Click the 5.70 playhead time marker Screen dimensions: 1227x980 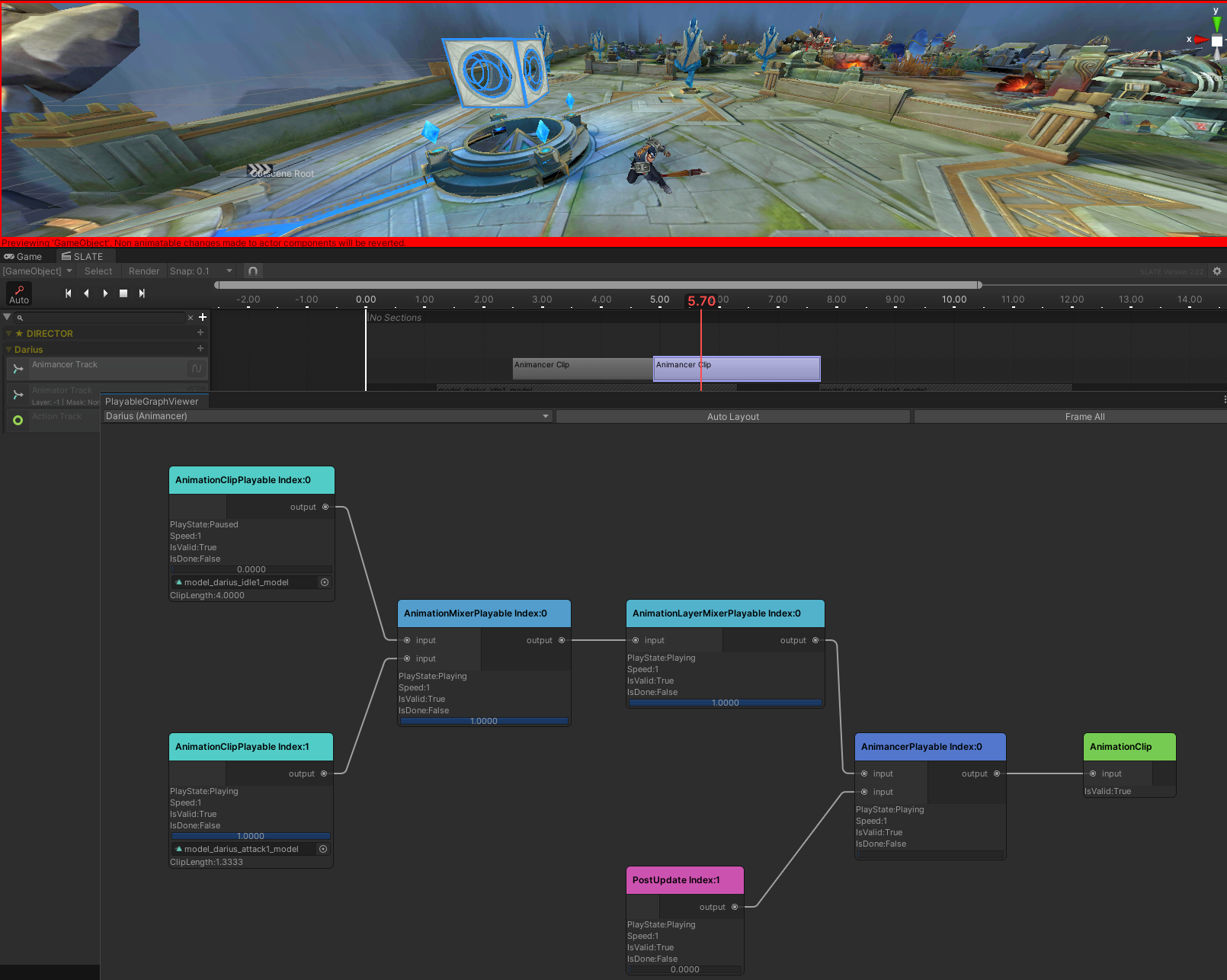701,301
